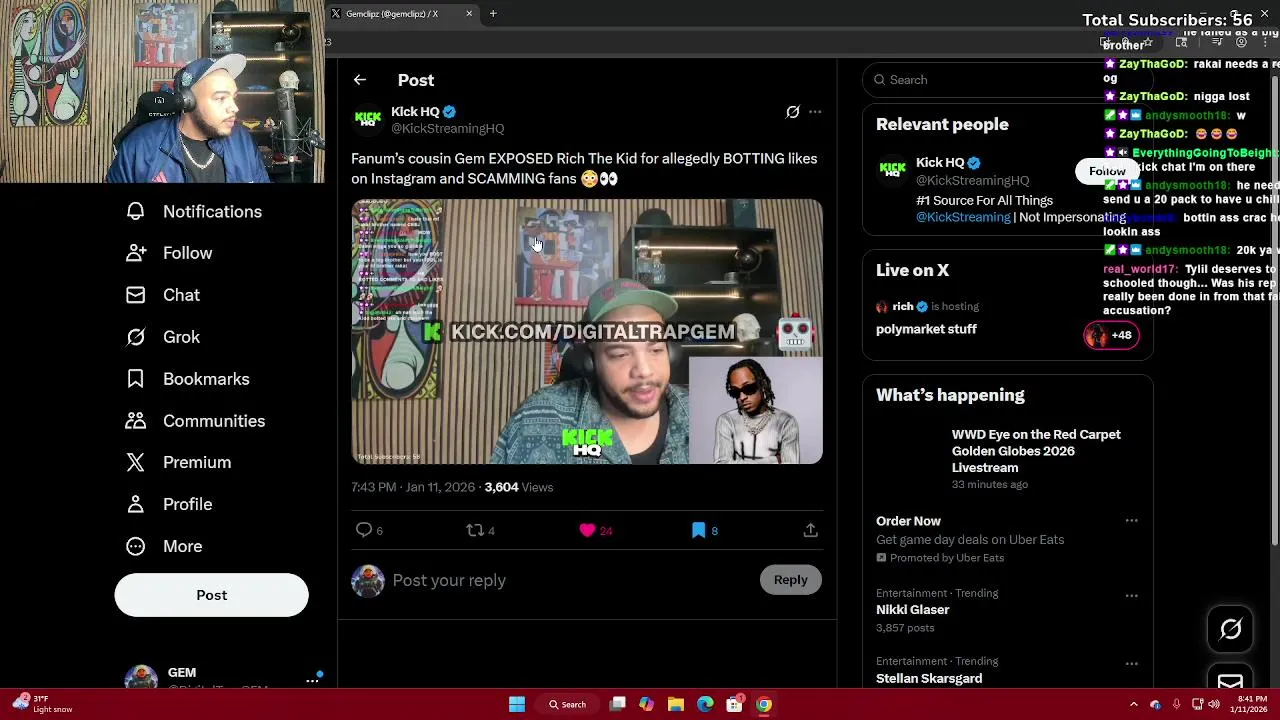This screenshot has width=1280, height=720.
Task: Click the 3,604 Views count
Action: tap(518, 487)
